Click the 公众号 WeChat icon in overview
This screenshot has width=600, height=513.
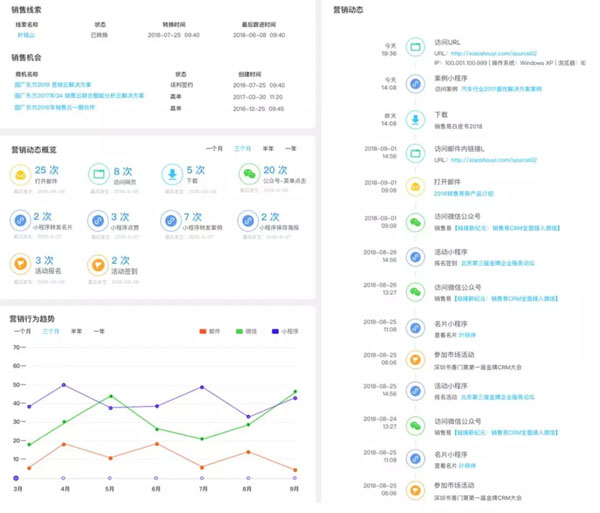coord(249,176)
